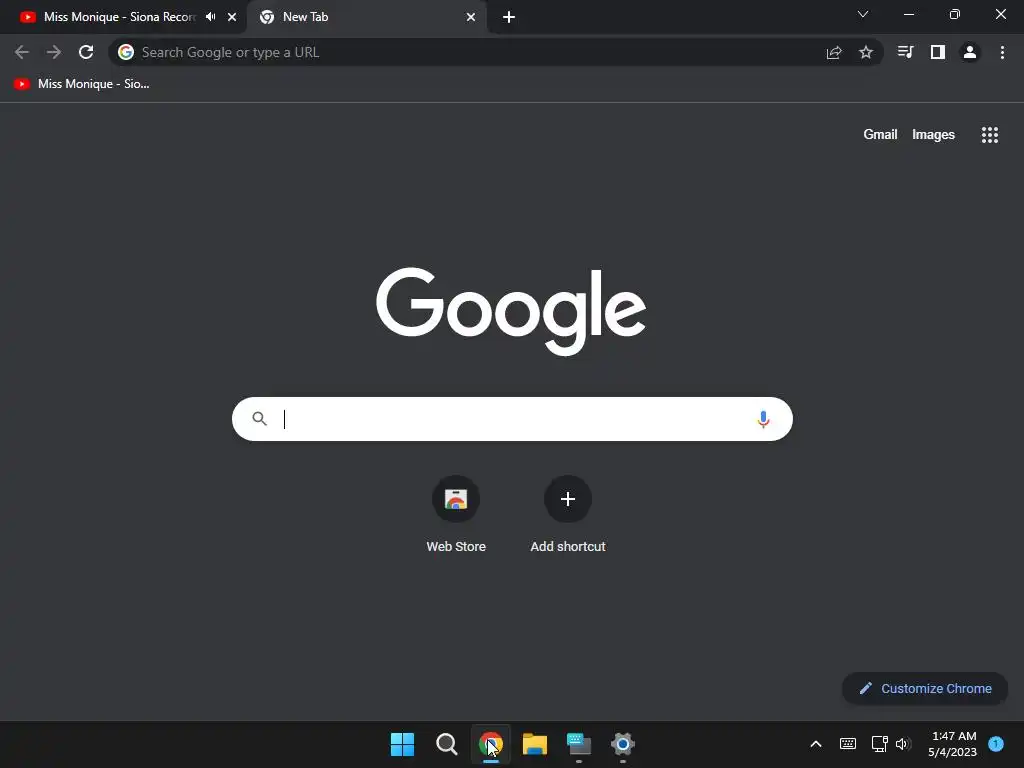Open Google Images link
Screen dimensions: 1024x768
coord(933,135)
